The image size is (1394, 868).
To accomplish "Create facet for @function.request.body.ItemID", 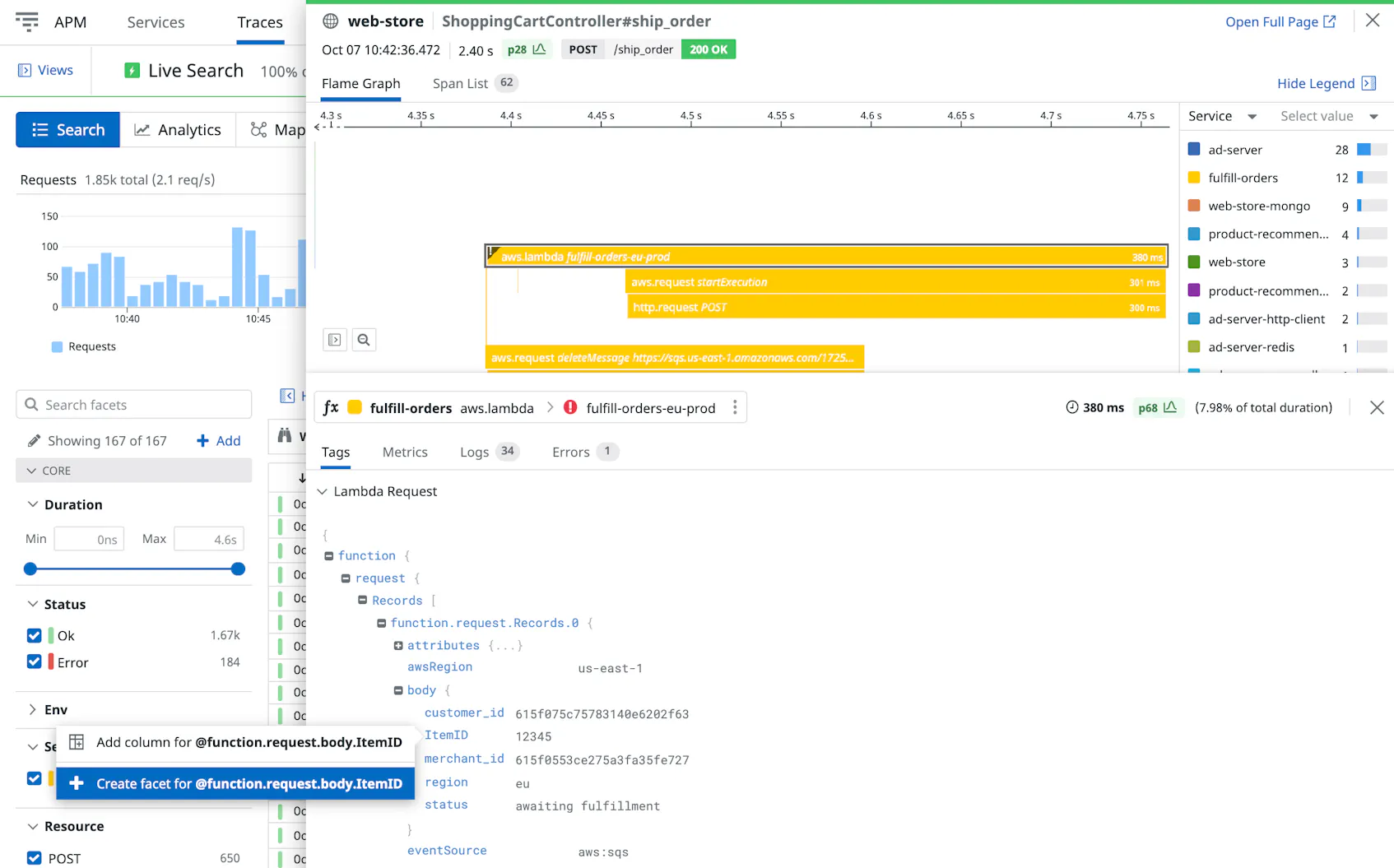I will click(236, 783).
